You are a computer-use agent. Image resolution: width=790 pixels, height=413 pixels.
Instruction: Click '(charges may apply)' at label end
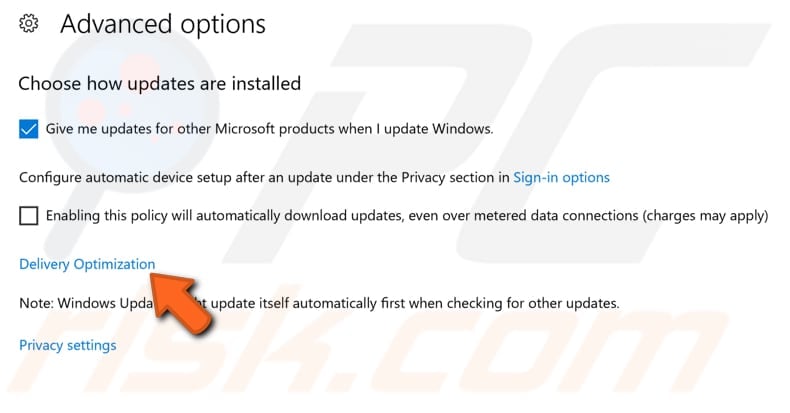[705, 216]
